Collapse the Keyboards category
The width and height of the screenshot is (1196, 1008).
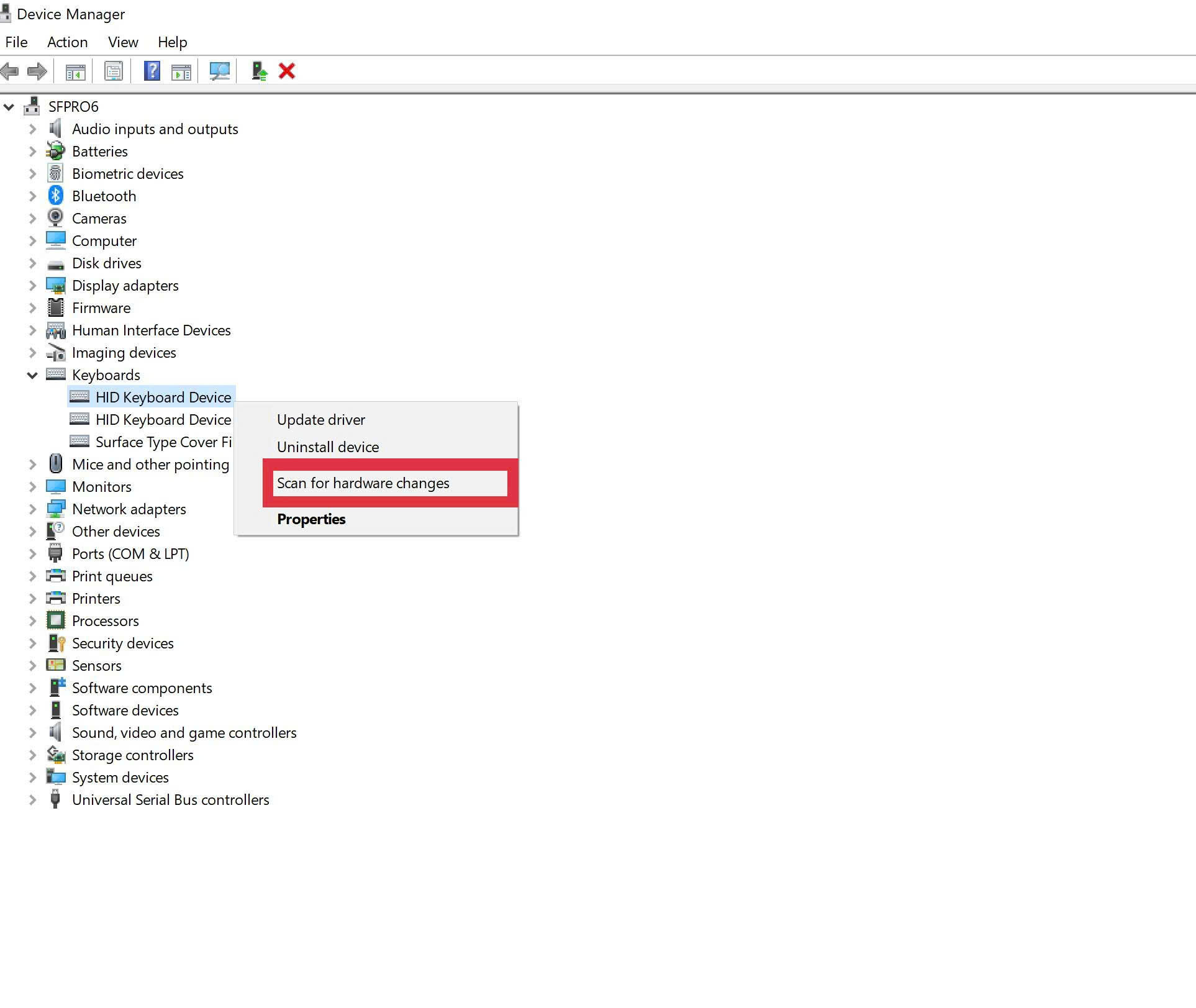point(33,375)
